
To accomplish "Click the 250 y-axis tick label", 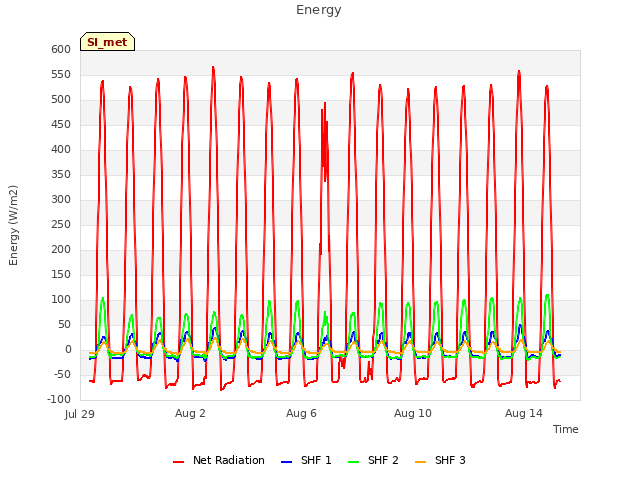I will (x=61, y=224).
